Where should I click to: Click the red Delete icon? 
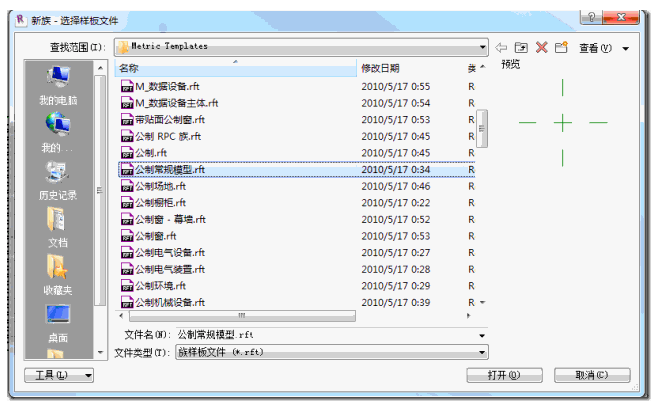point(541,47)
